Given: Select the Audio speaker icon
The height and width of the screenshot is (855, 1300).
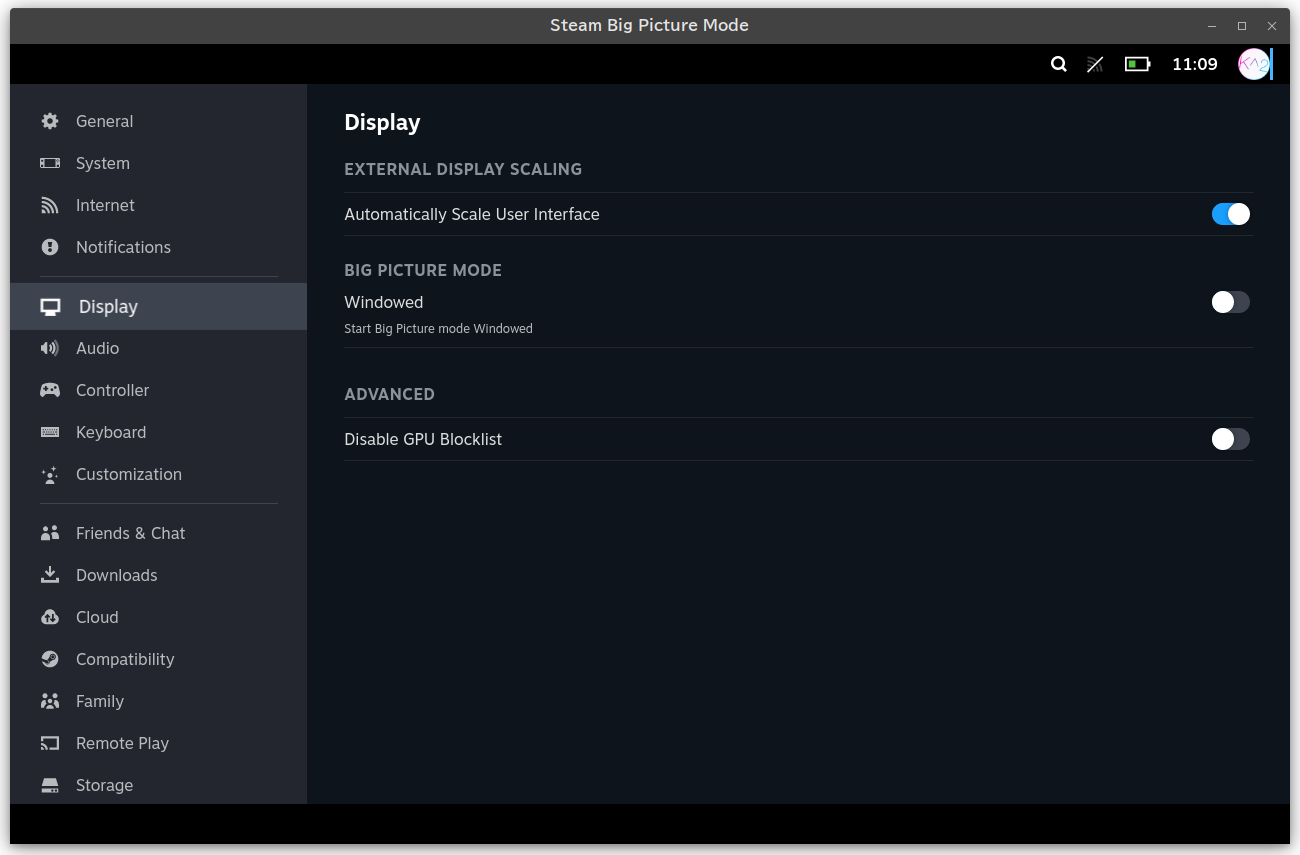Looking at the screenshot, I should (49, 348).
